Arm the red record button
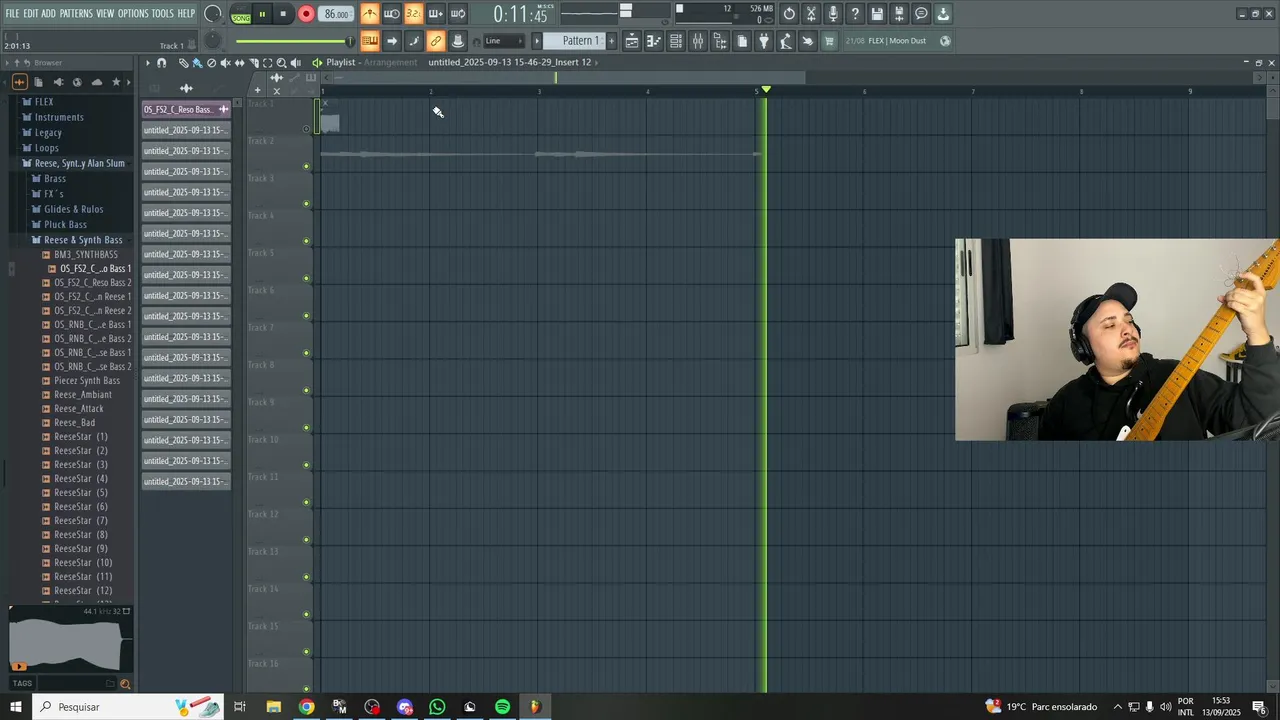 click(x=306, y=14)
